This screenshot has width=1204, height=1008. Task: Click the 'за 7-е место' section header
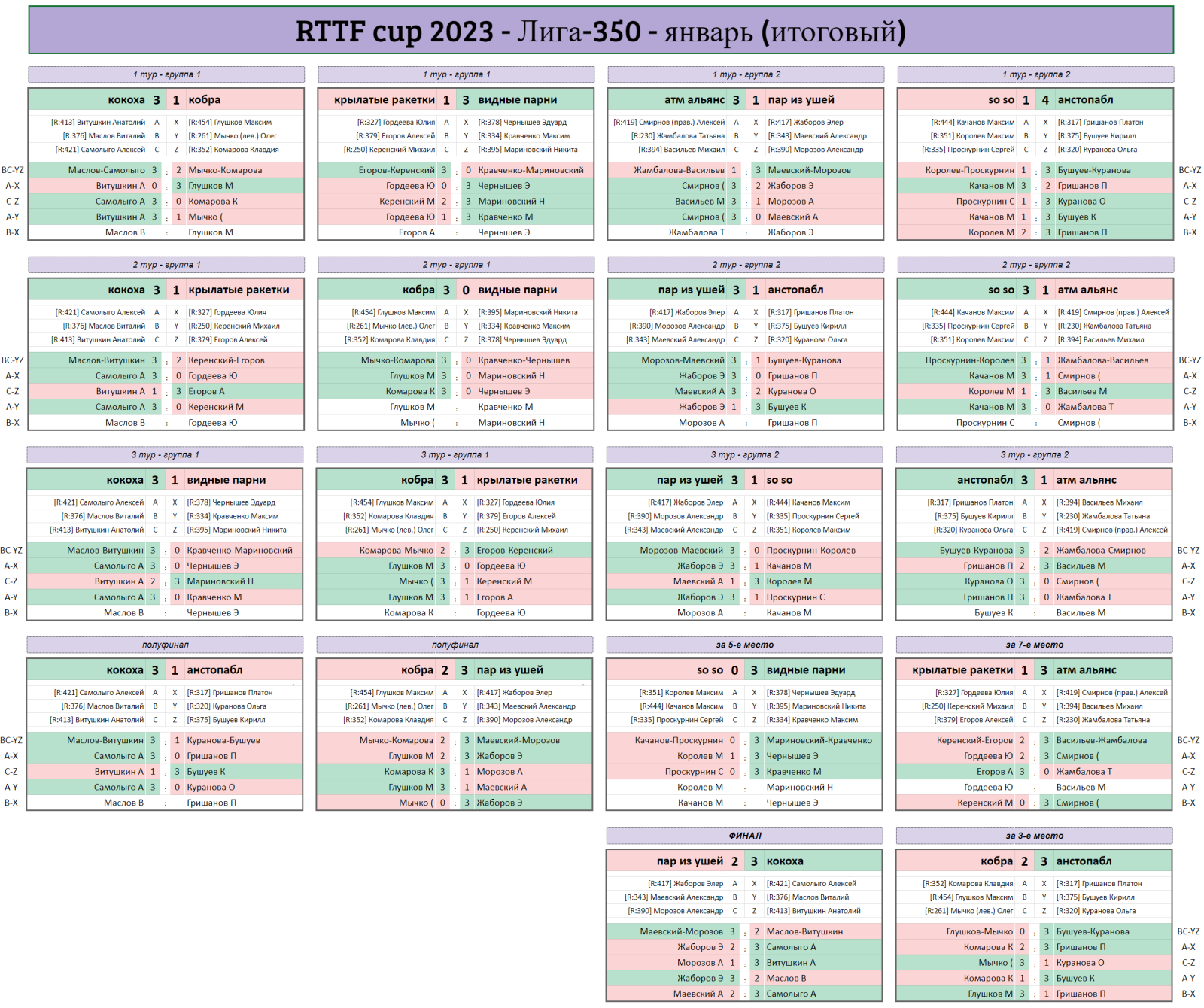click(x=1034, y=645)
